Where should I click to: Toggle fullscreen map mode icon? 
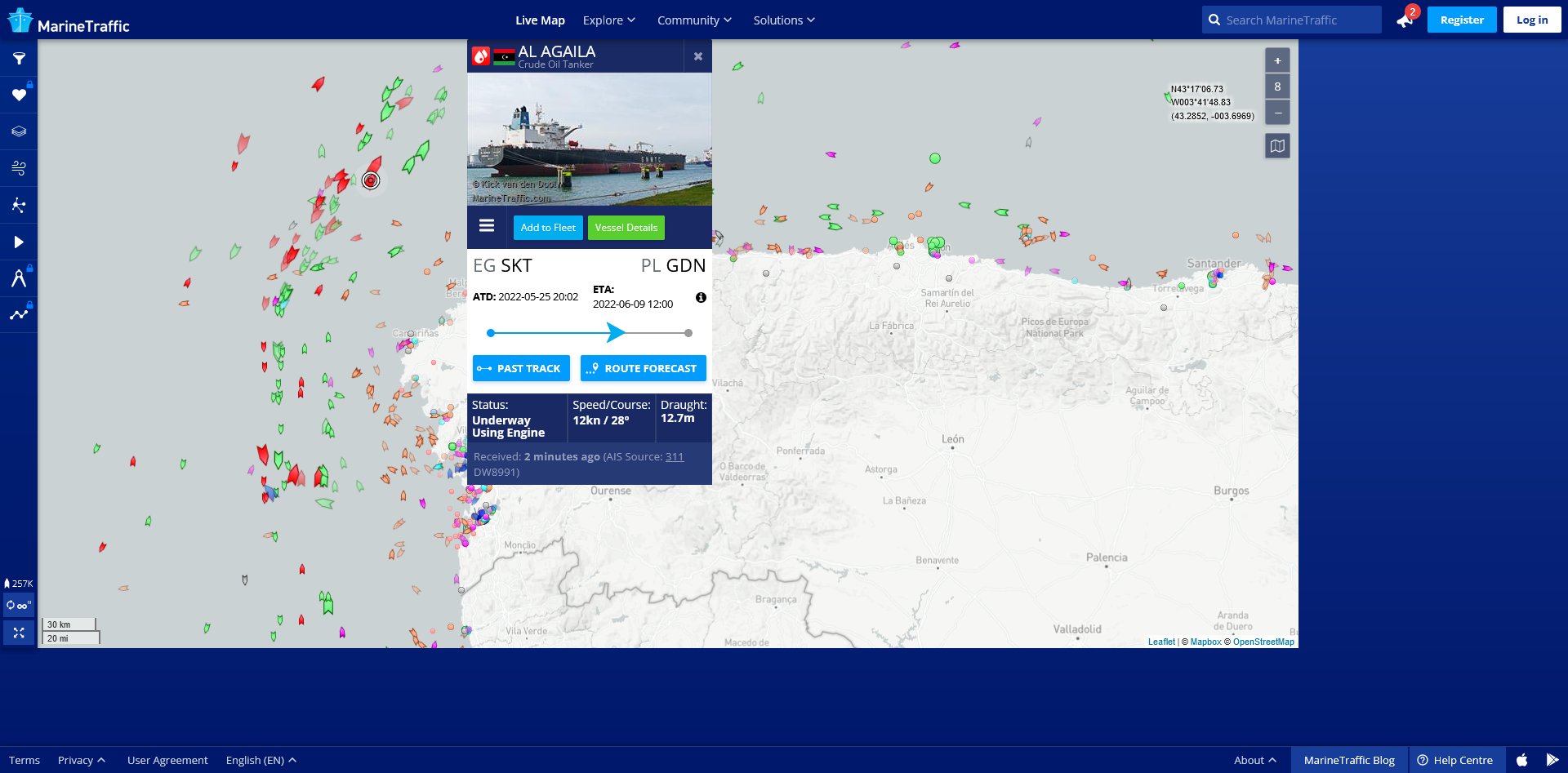click(19, 633)
